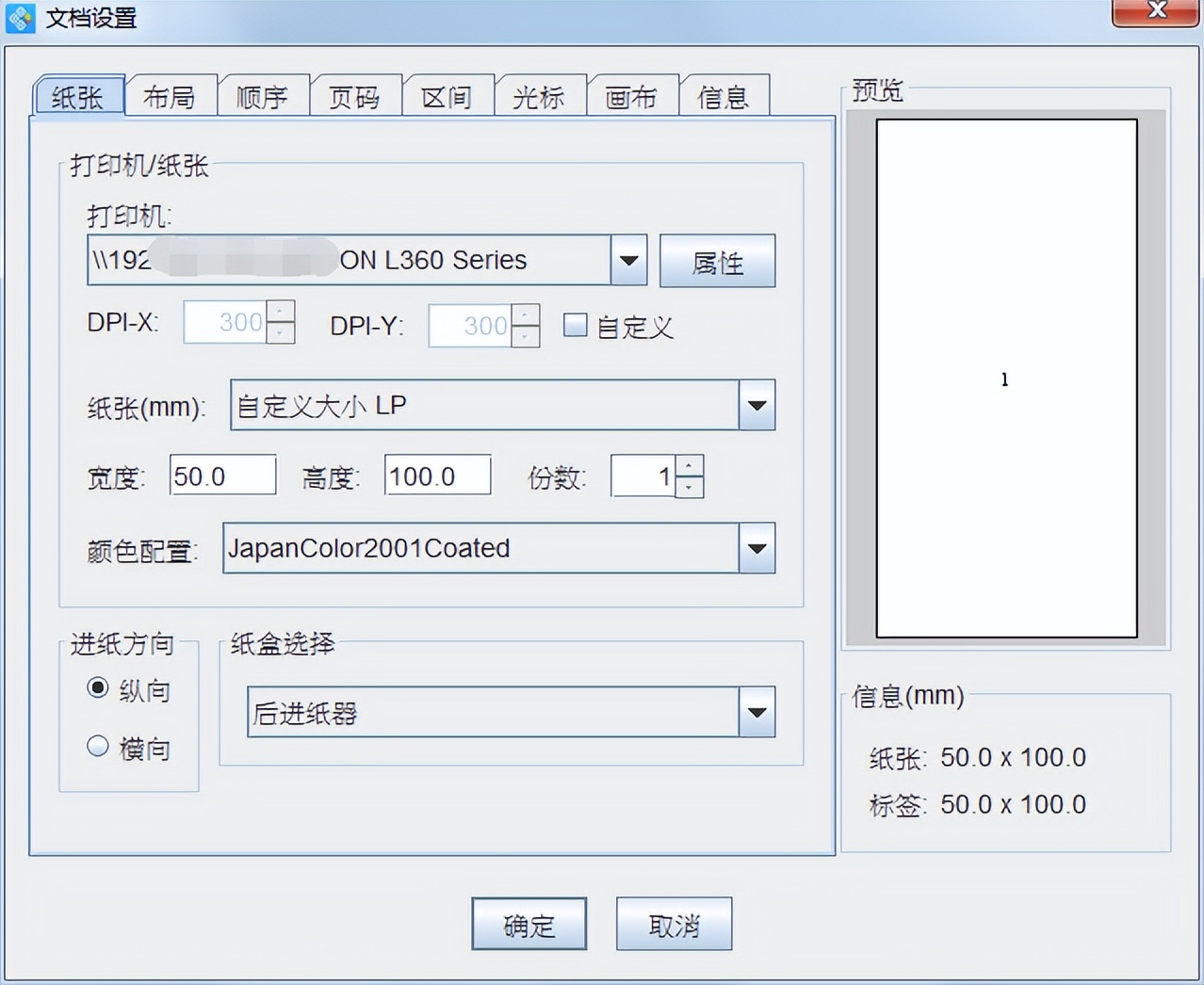Increase 份数 using the up stepper arrow
Screen dimensions: 1204x985
coord(689,467)
